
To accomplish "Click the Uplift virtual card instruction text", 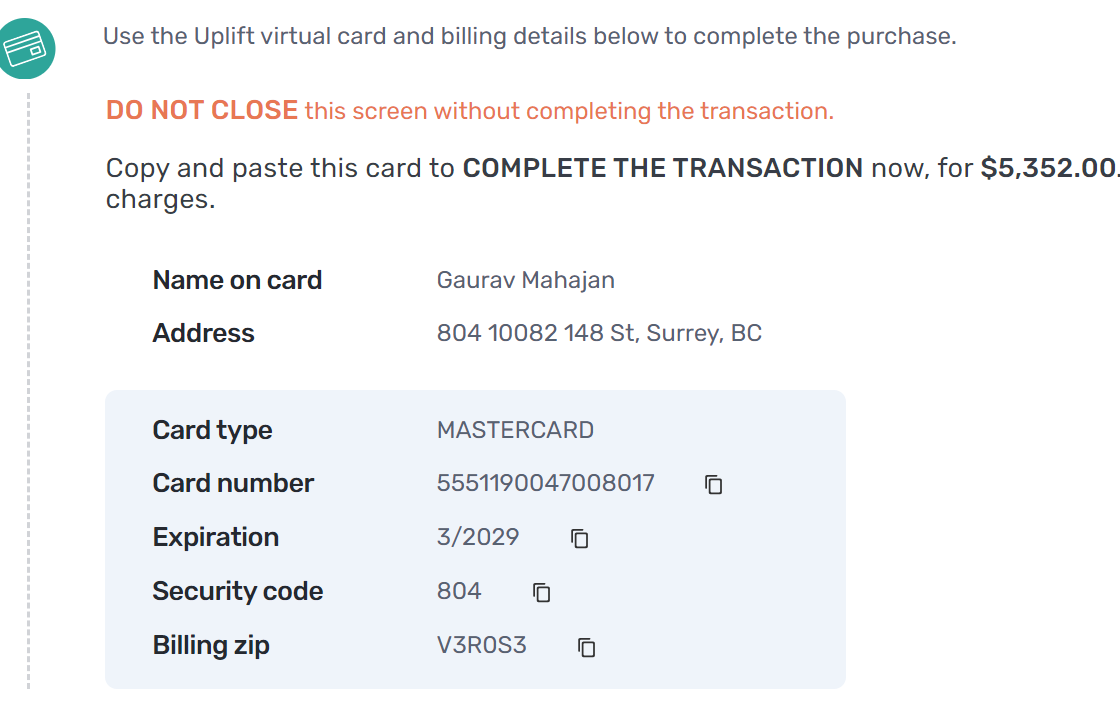I will (x=529, y=37).
